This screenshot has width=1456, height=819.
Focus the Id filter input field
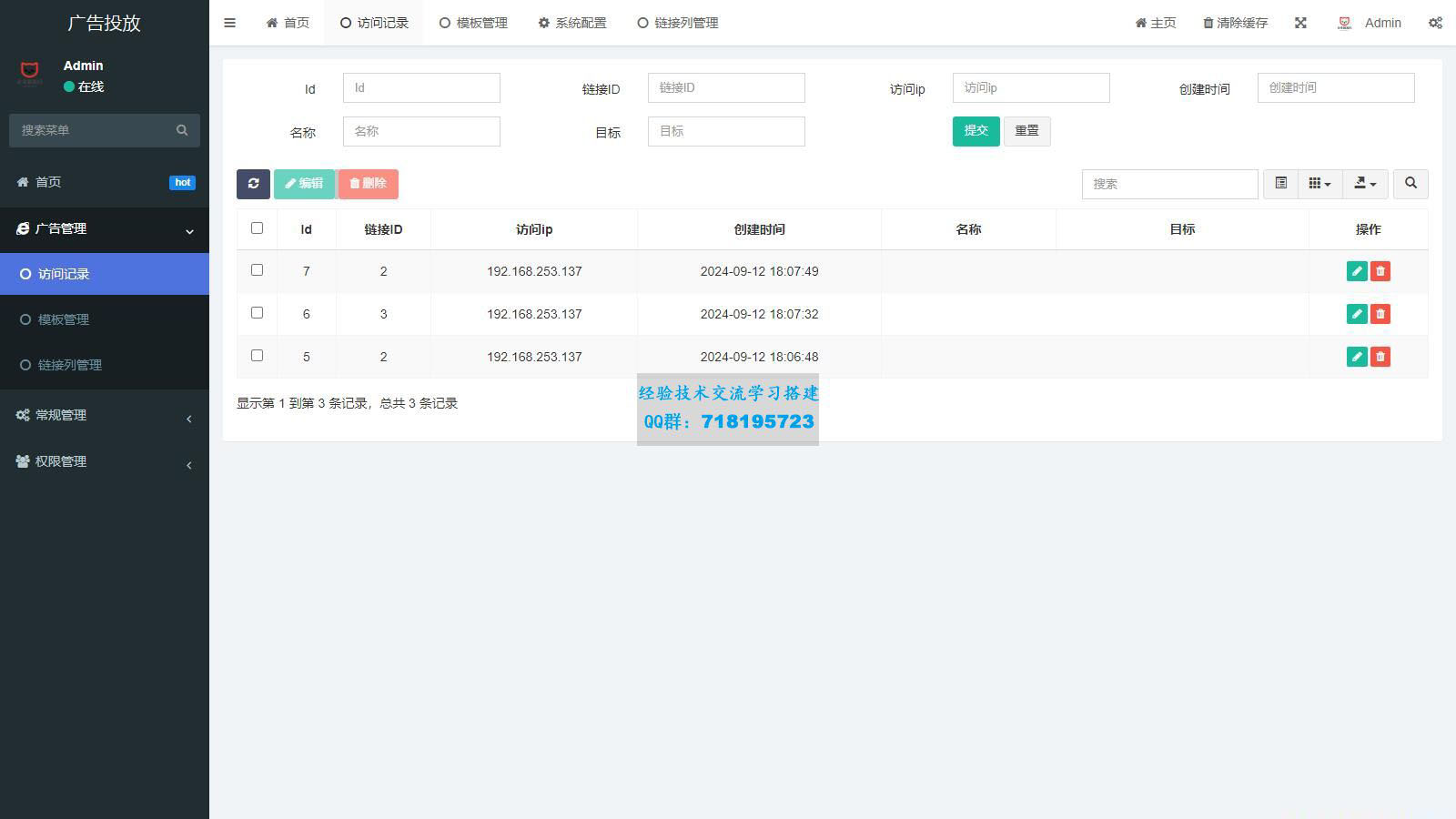coord(421,87)
